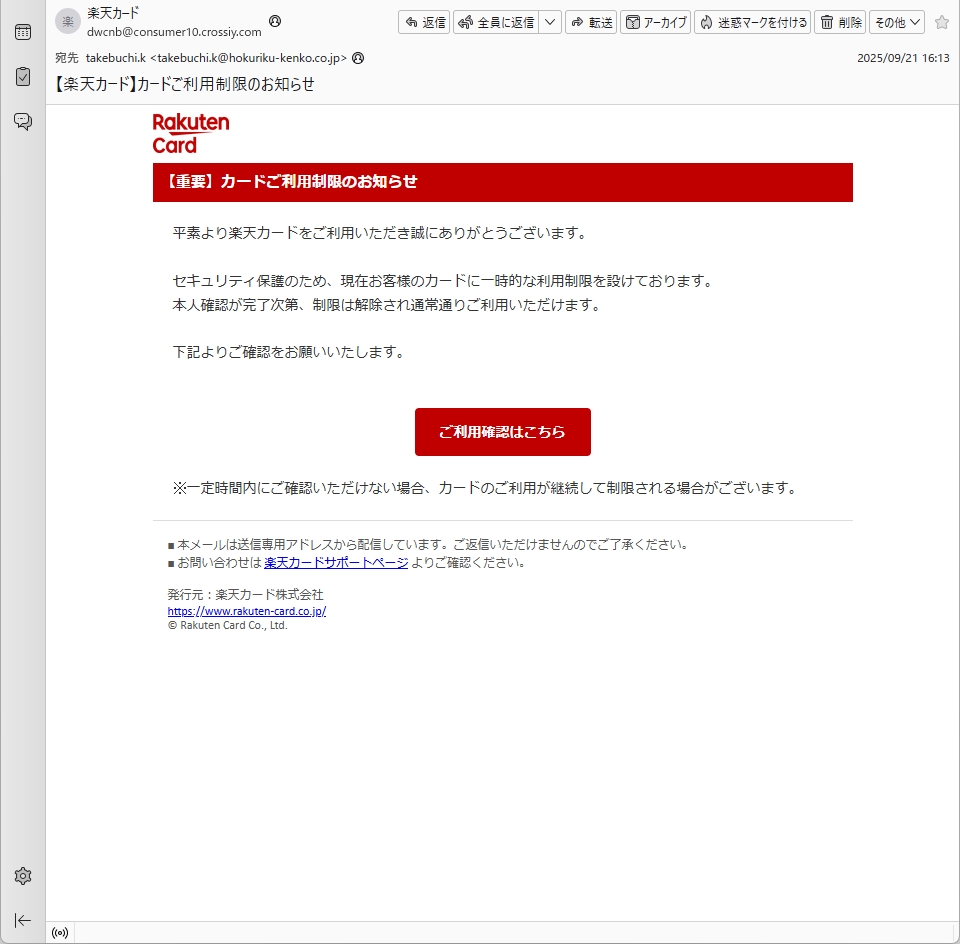Open the www.rakuten-card.co.jp link
Screen dimensions: 960x944
247,611
